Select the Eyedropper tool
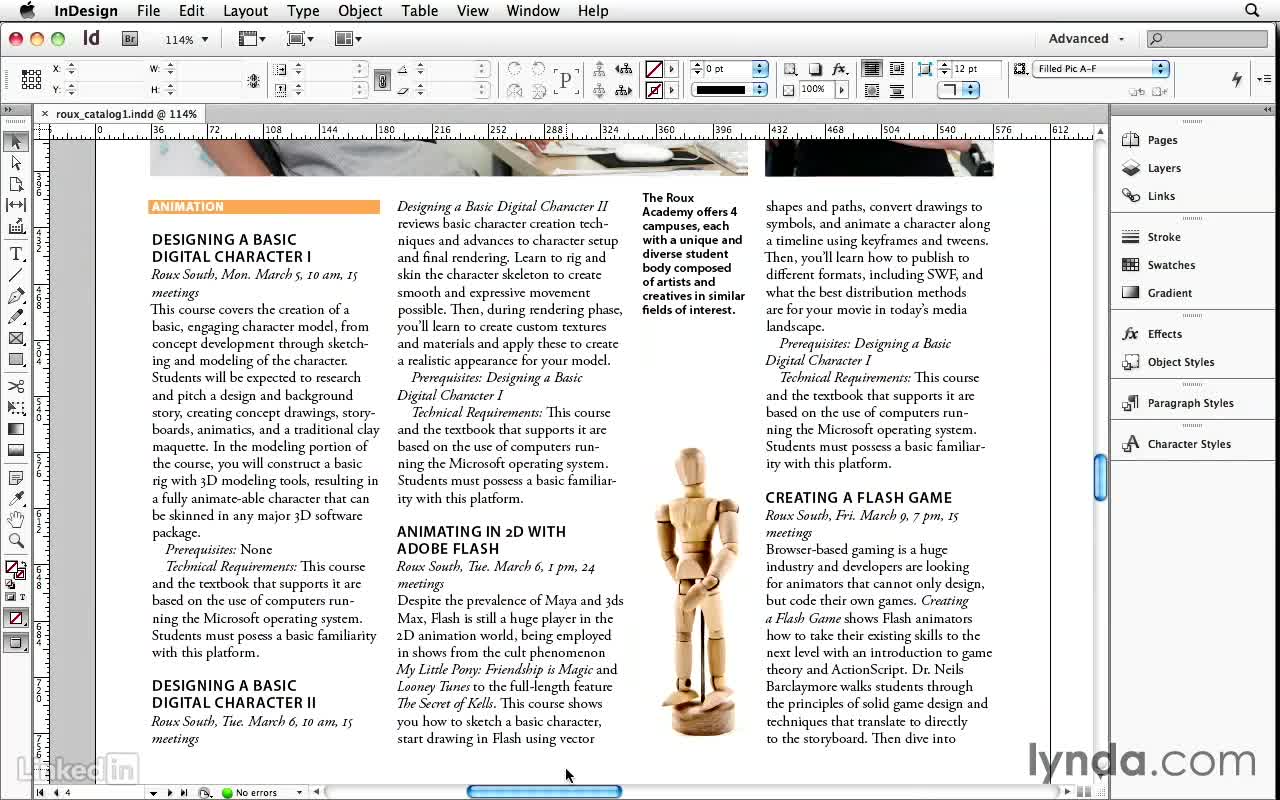1280x800 pixels. point(16,499)
